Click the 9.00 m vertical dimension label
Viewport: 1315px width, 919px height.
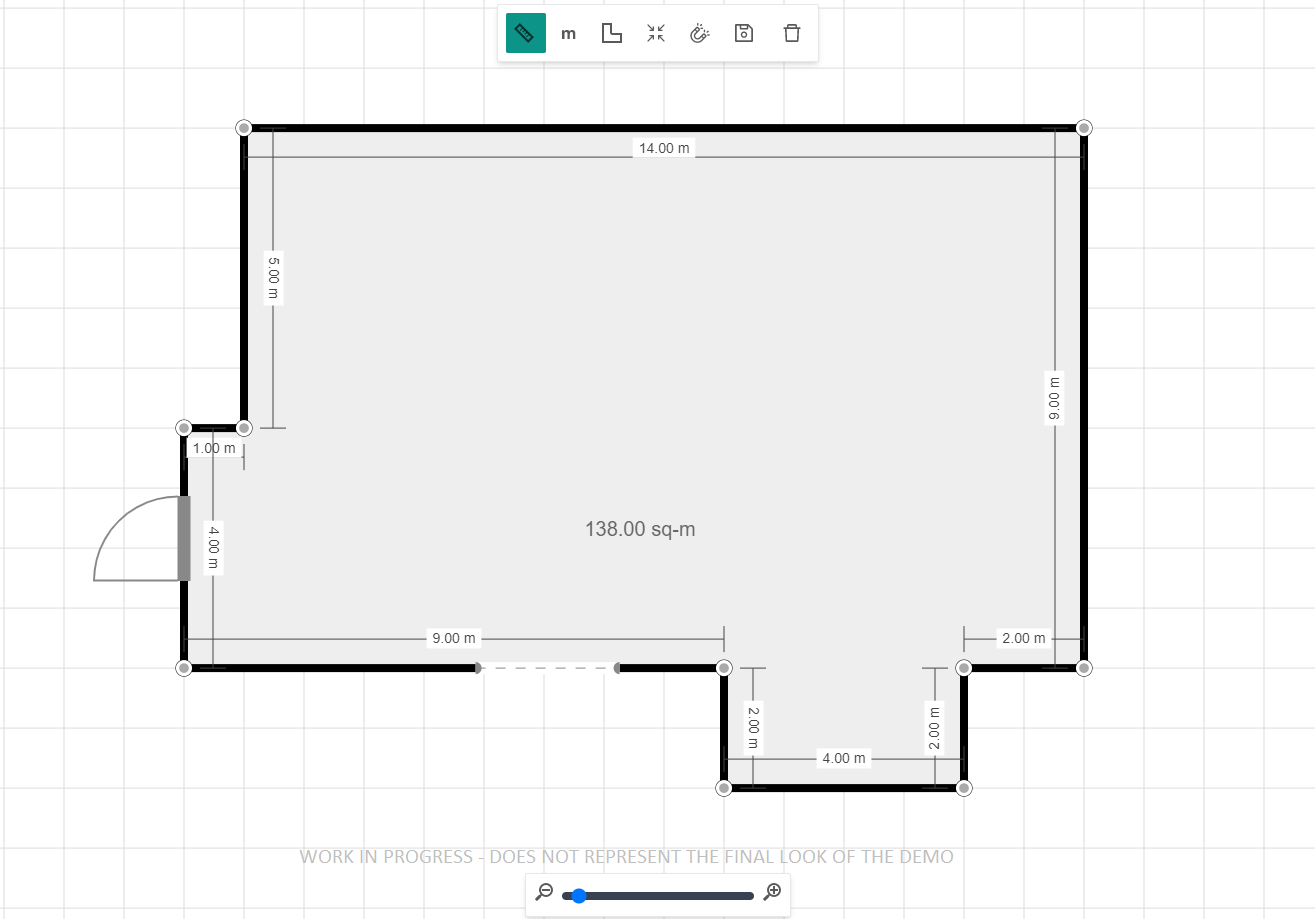pos(1054,397)
